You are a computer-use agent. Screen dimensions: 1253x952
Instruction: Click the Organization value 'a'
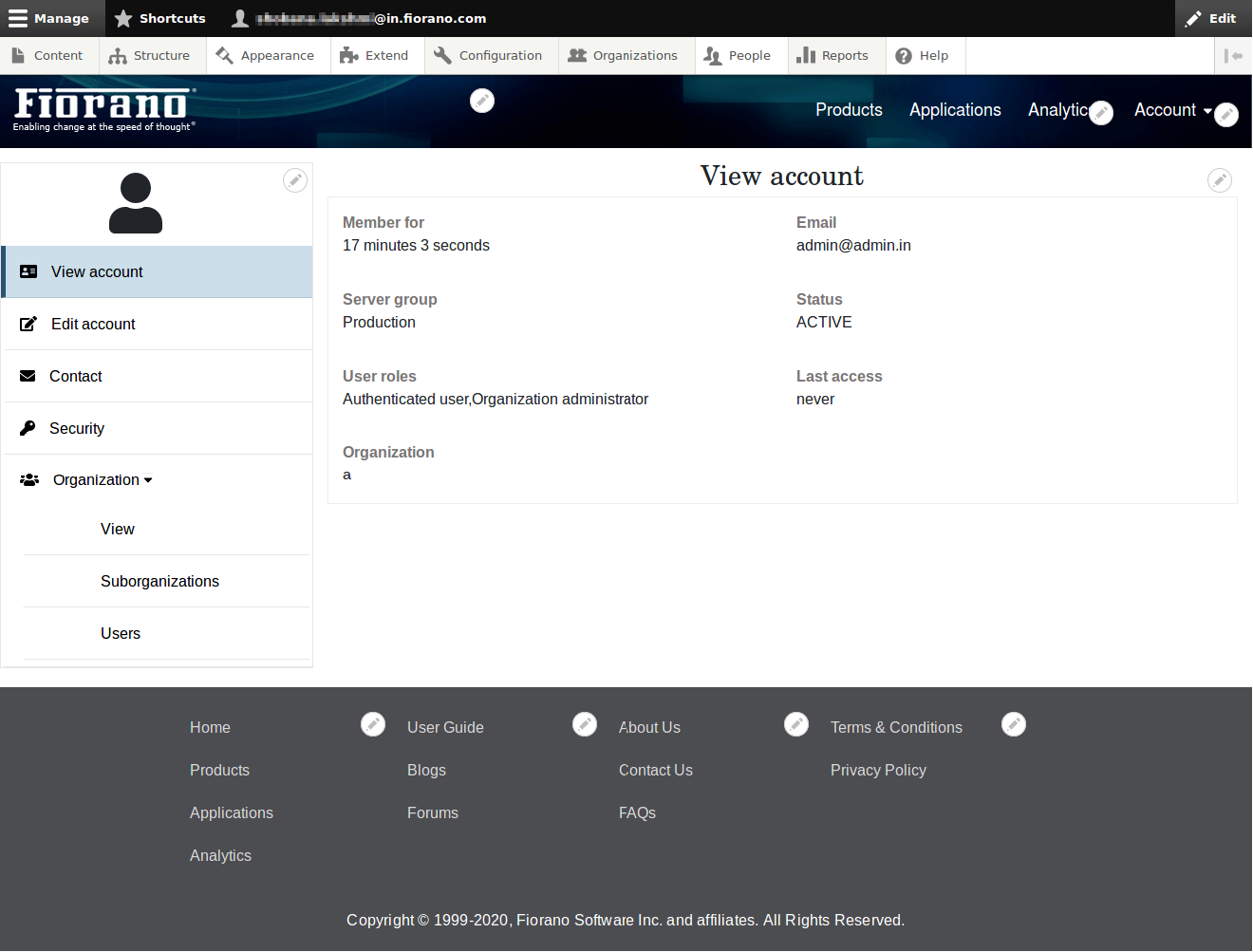click(x=346, y=476)
